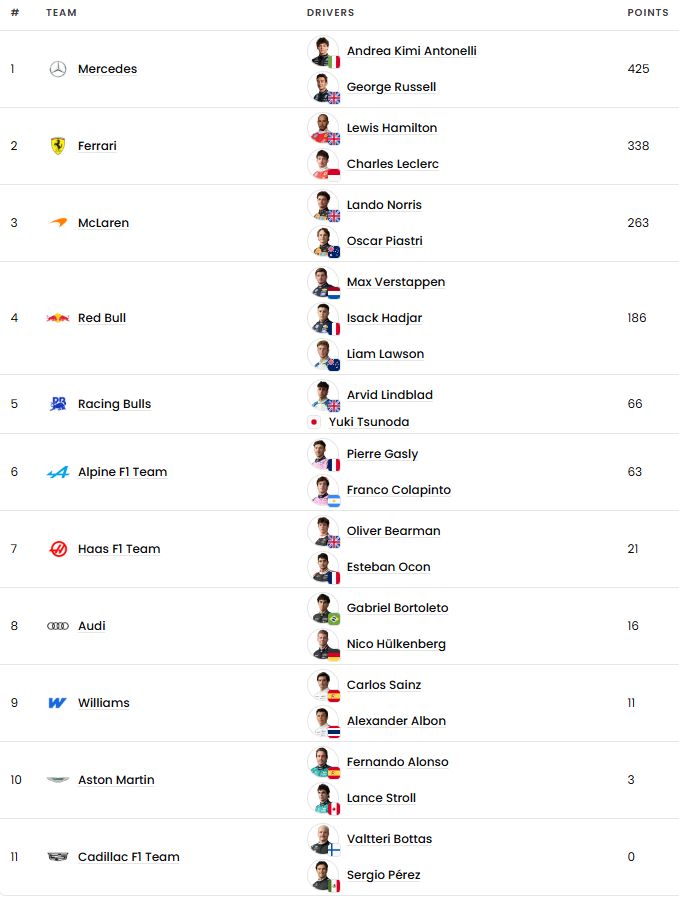The width and height of the screenshot is (679, 902).
Task: Click the TEAM column header
Action: 61,13
